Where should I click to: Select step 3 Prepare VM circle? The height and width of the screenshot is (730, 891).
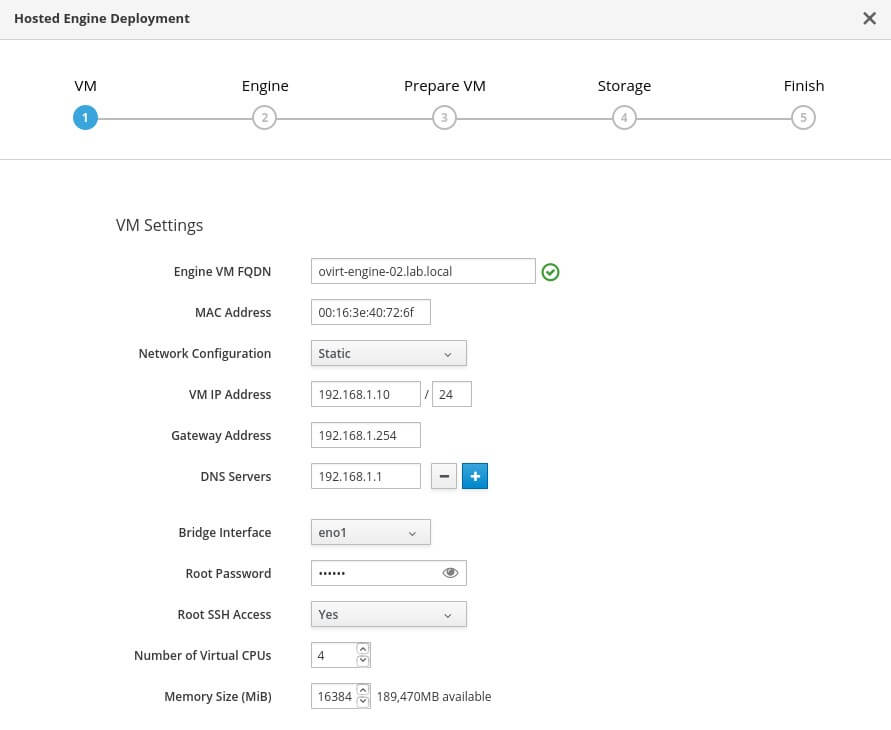(444, 118)
